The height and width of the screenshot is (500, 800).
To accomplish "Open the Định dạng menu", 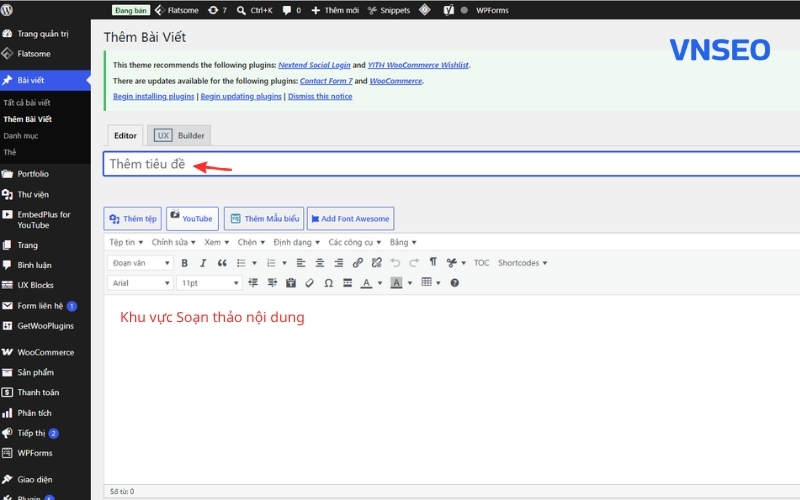I will tap(296, 242).
